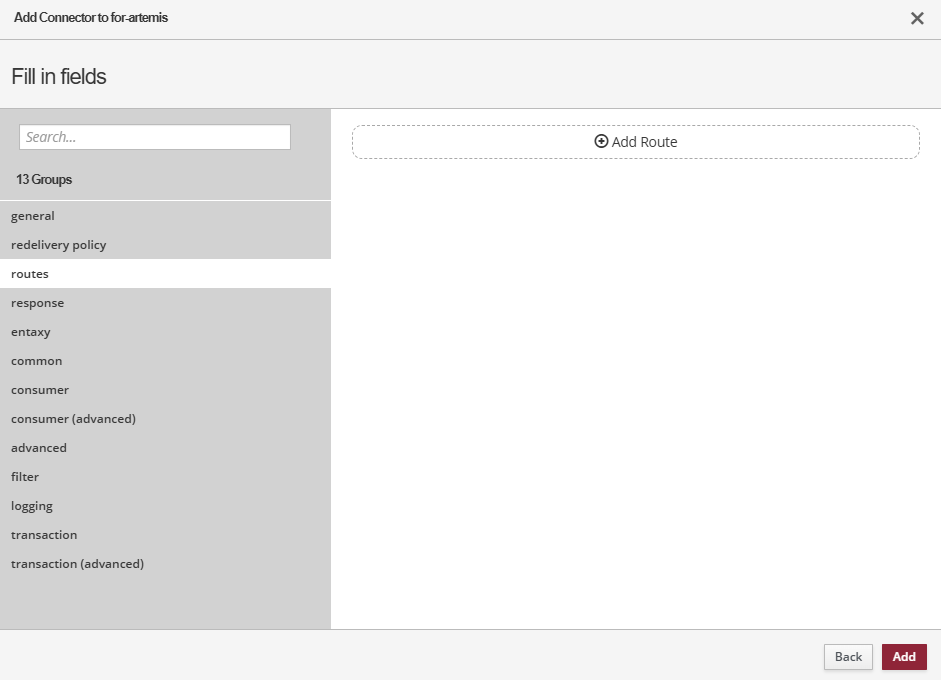Open the logging group
The width and height of the screenshot is (941, 680).
point(32,506)
